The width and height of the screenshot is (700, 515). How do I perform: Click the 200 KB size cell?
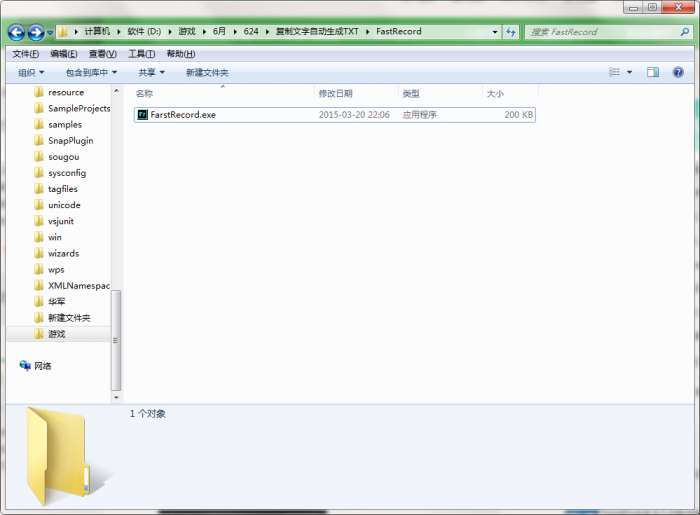518,115
